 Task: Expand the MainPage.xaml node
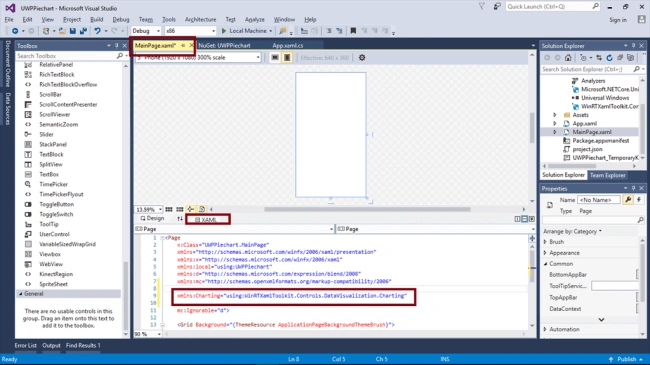click(x=555, y=132)
